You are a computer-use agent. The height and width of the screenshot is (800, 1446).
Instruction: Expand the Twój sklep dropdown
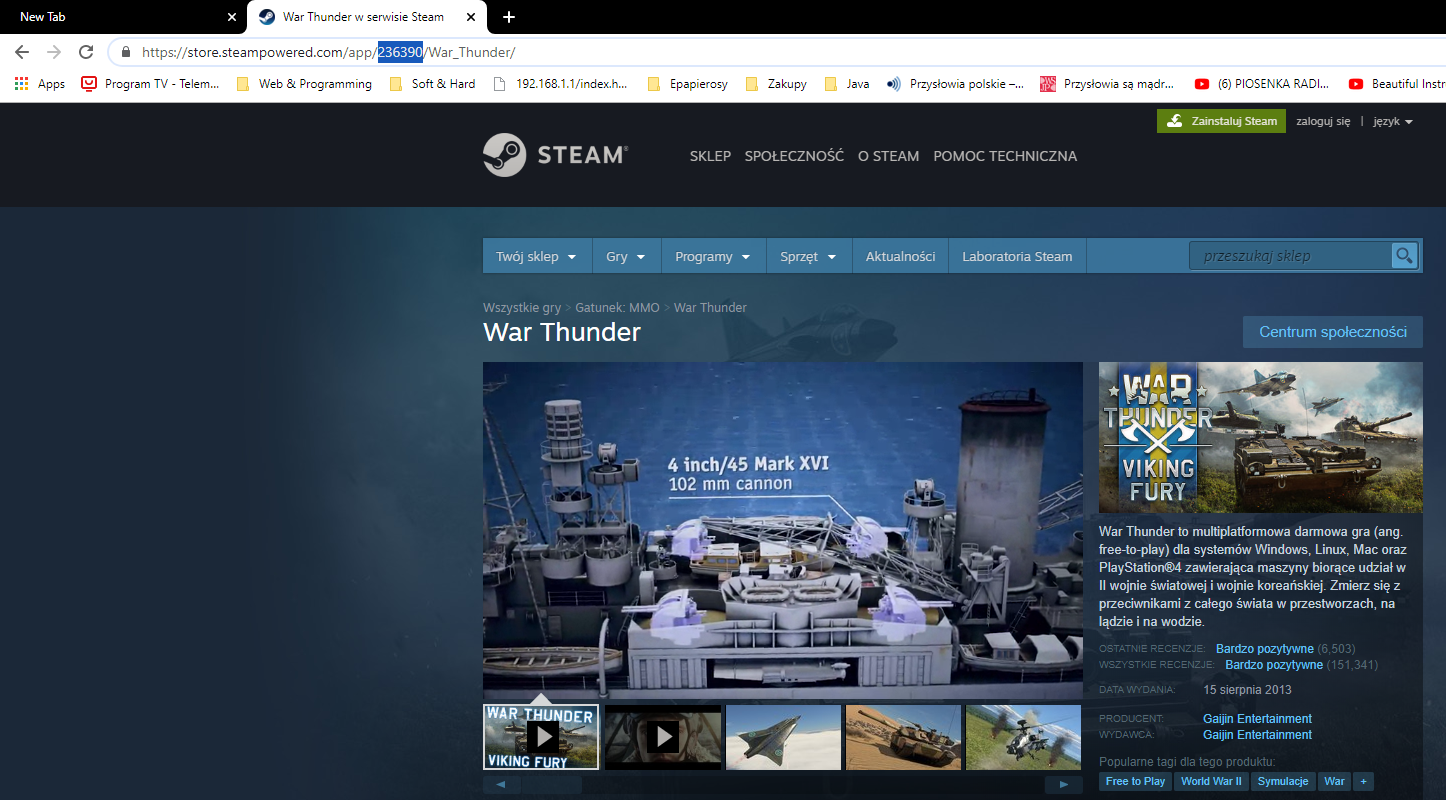[537, 256]
